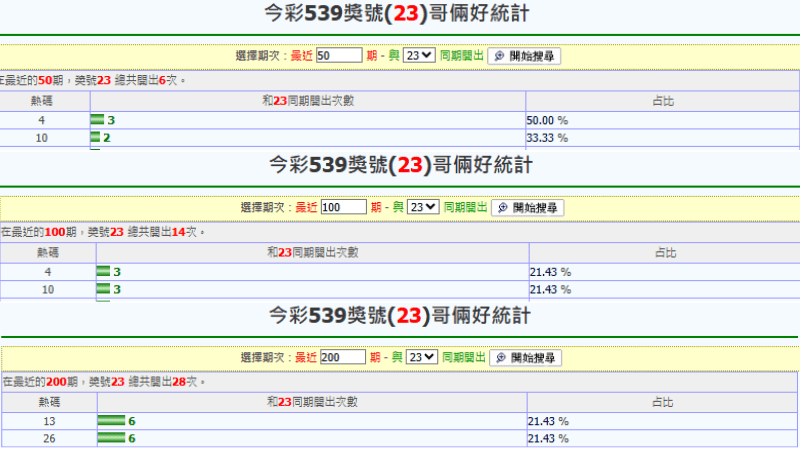The image size is (800, 450).
Task: Click the count 2 next to hot number 10's bar
Action: tap(107, 138)
